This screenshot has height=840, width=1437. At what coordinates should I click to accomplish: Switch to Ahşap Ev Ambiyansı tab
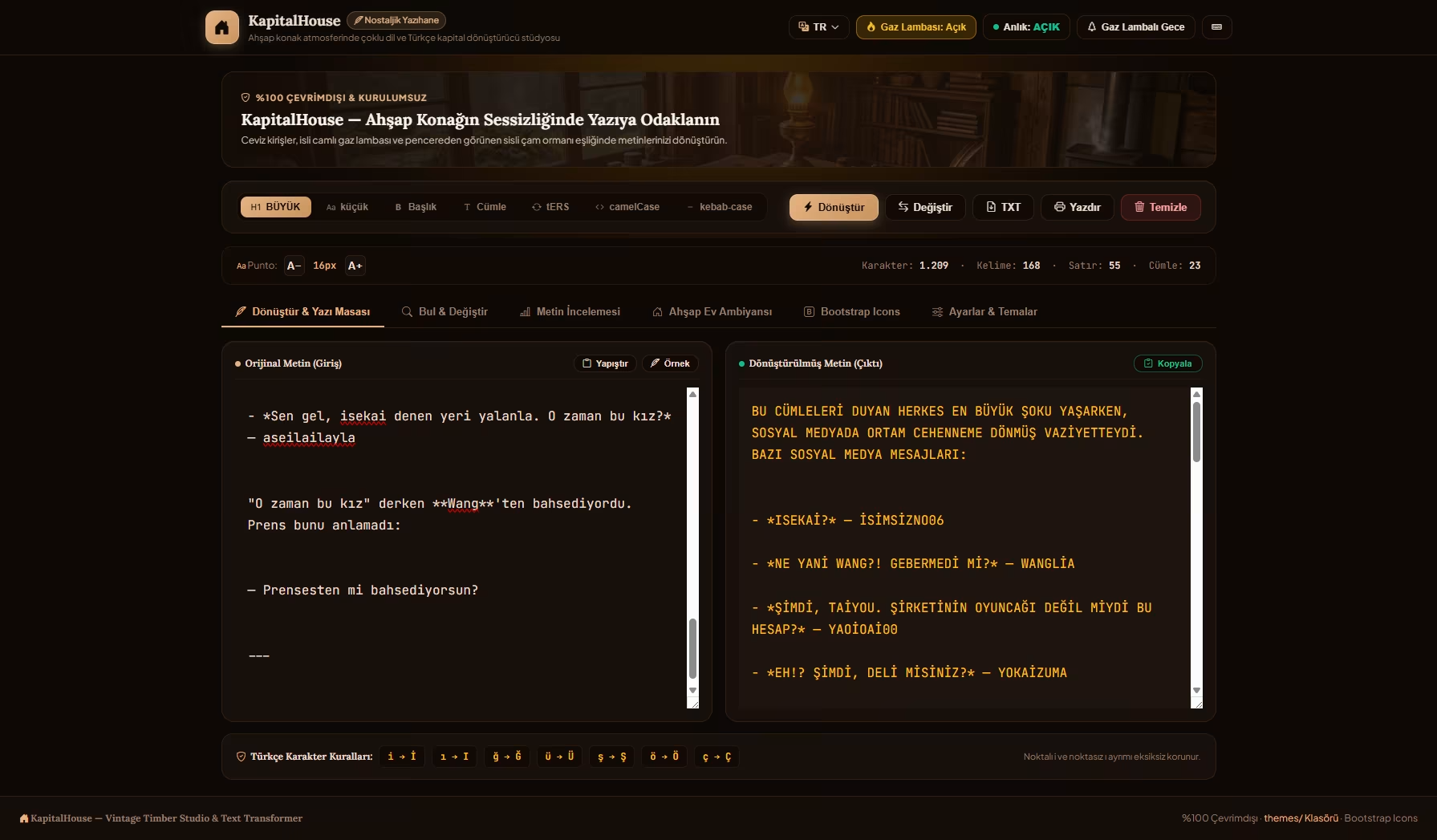(x=712, y=311)
